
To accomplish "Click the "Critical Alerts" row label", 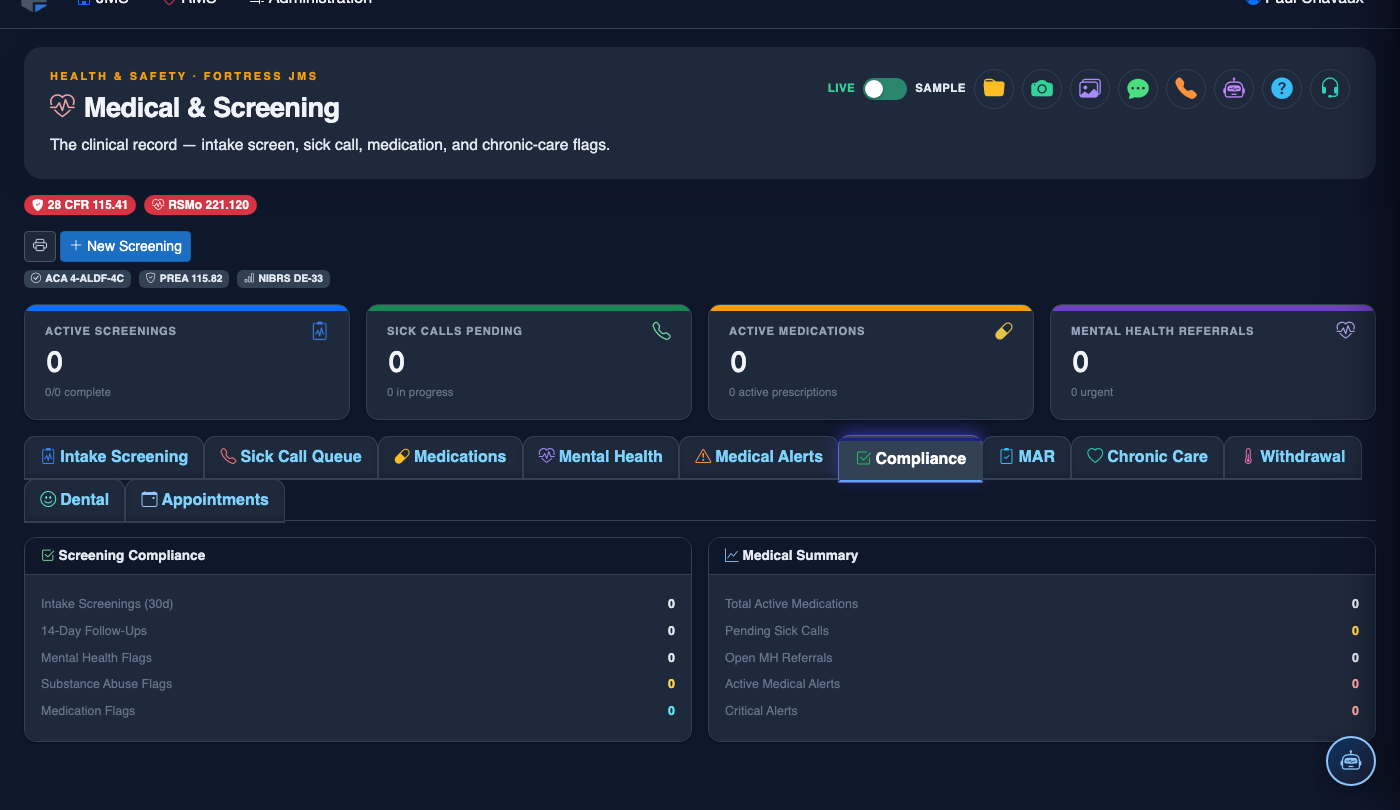I will [762, 711].
